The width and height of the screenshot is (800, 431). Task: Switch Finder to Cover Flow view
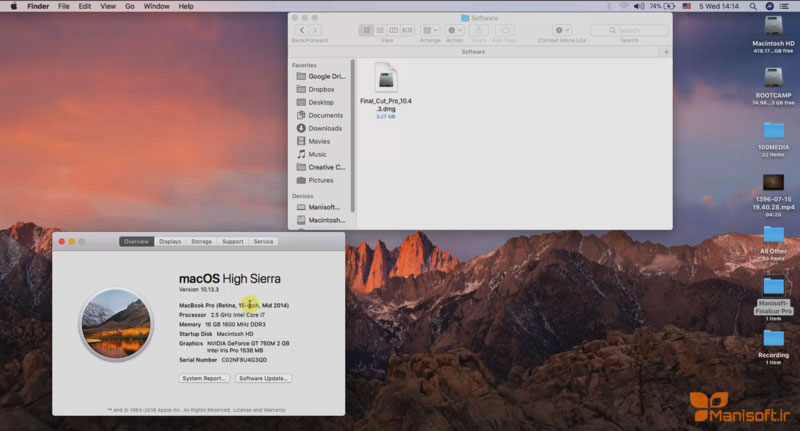(408, 30)
